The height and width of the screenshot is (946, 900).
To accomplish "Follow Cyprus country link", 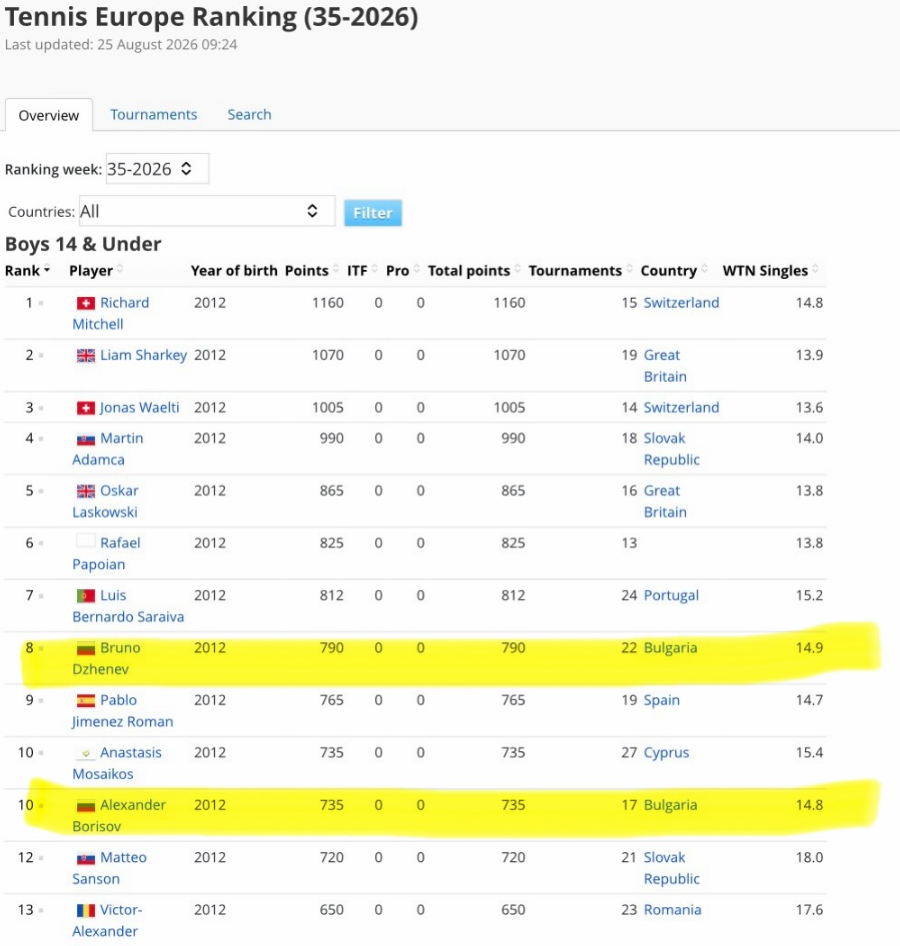I will pos(666,753).
